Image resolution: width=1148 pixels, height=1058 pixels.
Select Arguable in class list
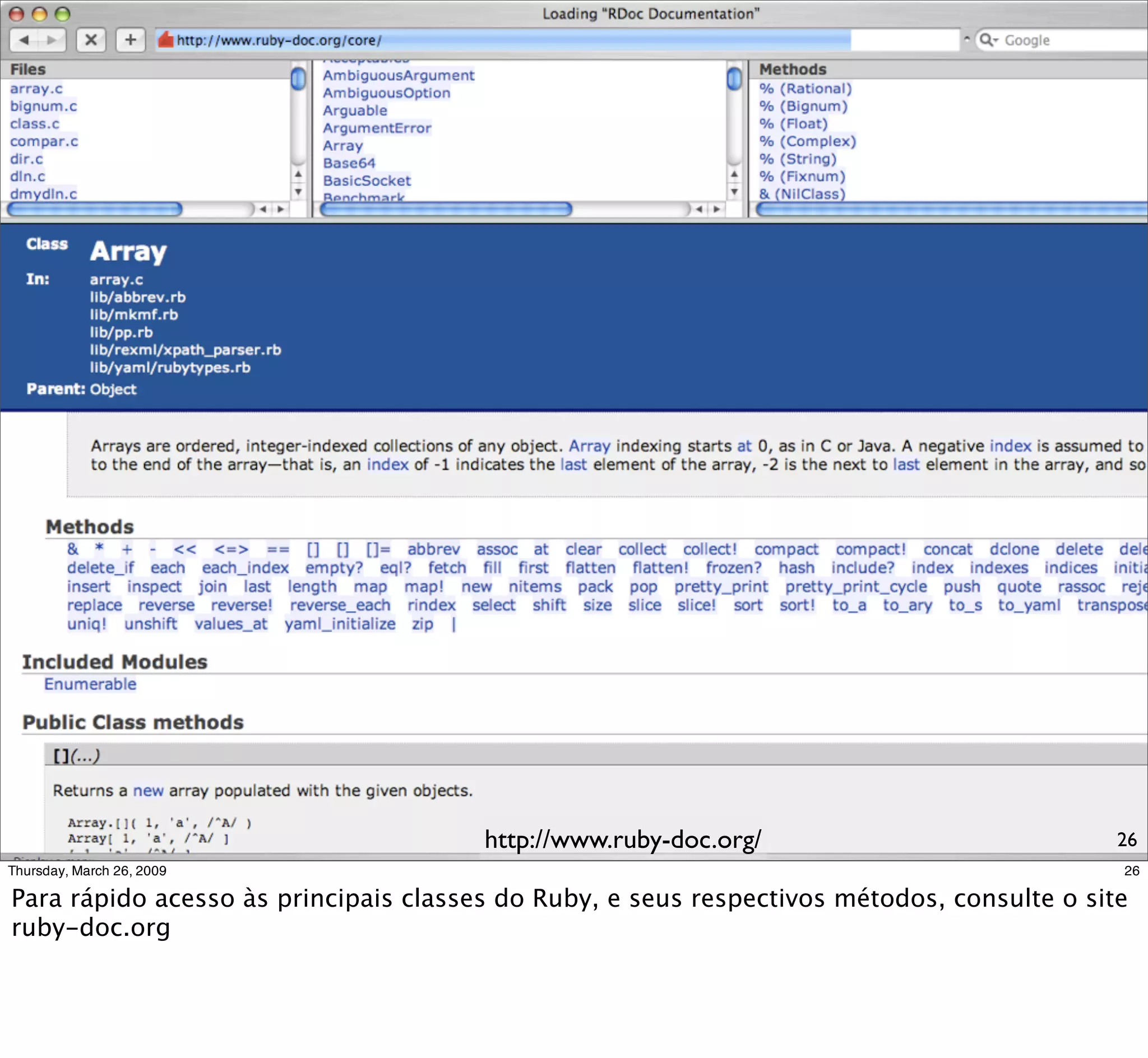[x=355, y=110]
